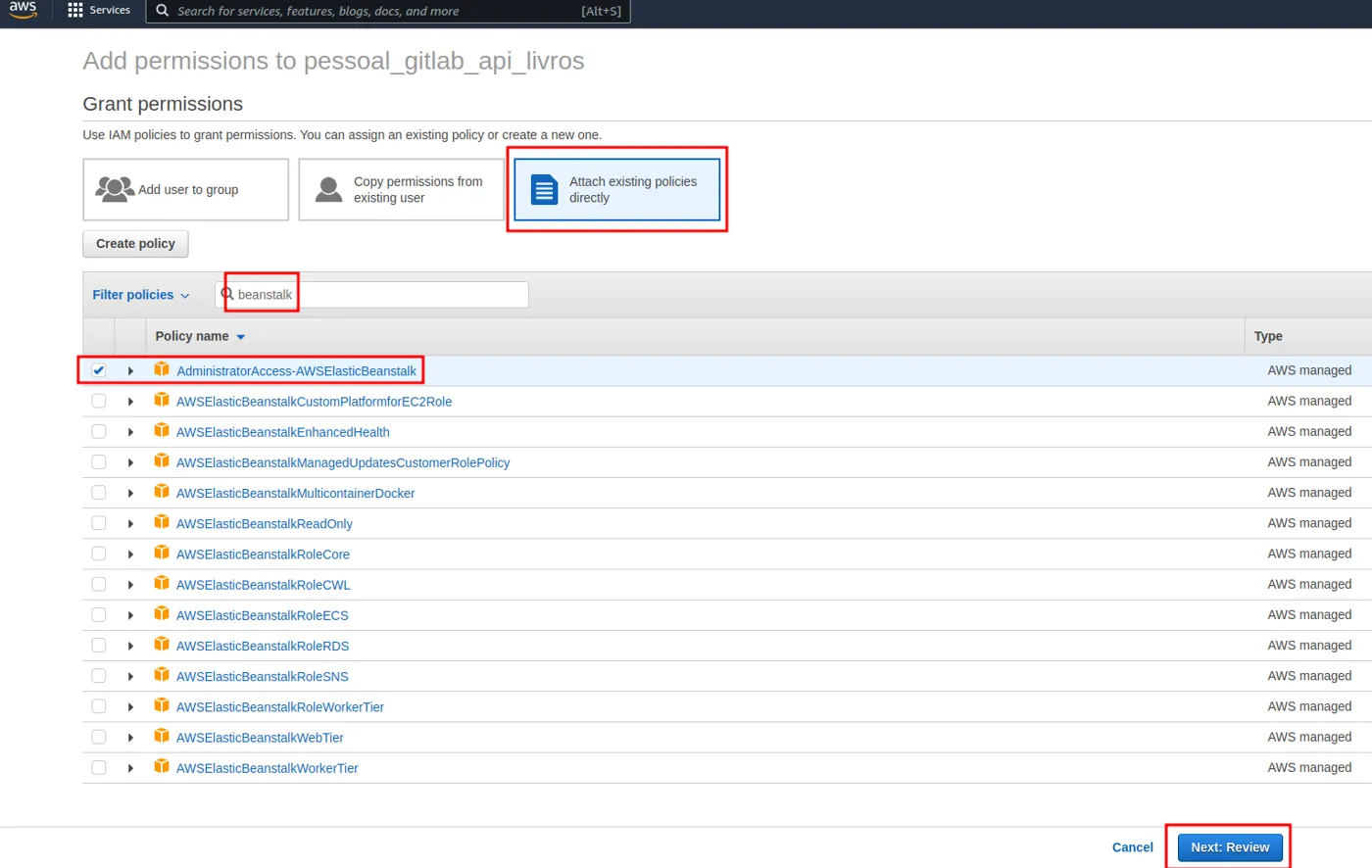Uncheck the AdministratorAccess-AWSElasticBeanstalk checkbox
Screen dimensions: 1372x868
pyautogui.click(x=98, y=370)
